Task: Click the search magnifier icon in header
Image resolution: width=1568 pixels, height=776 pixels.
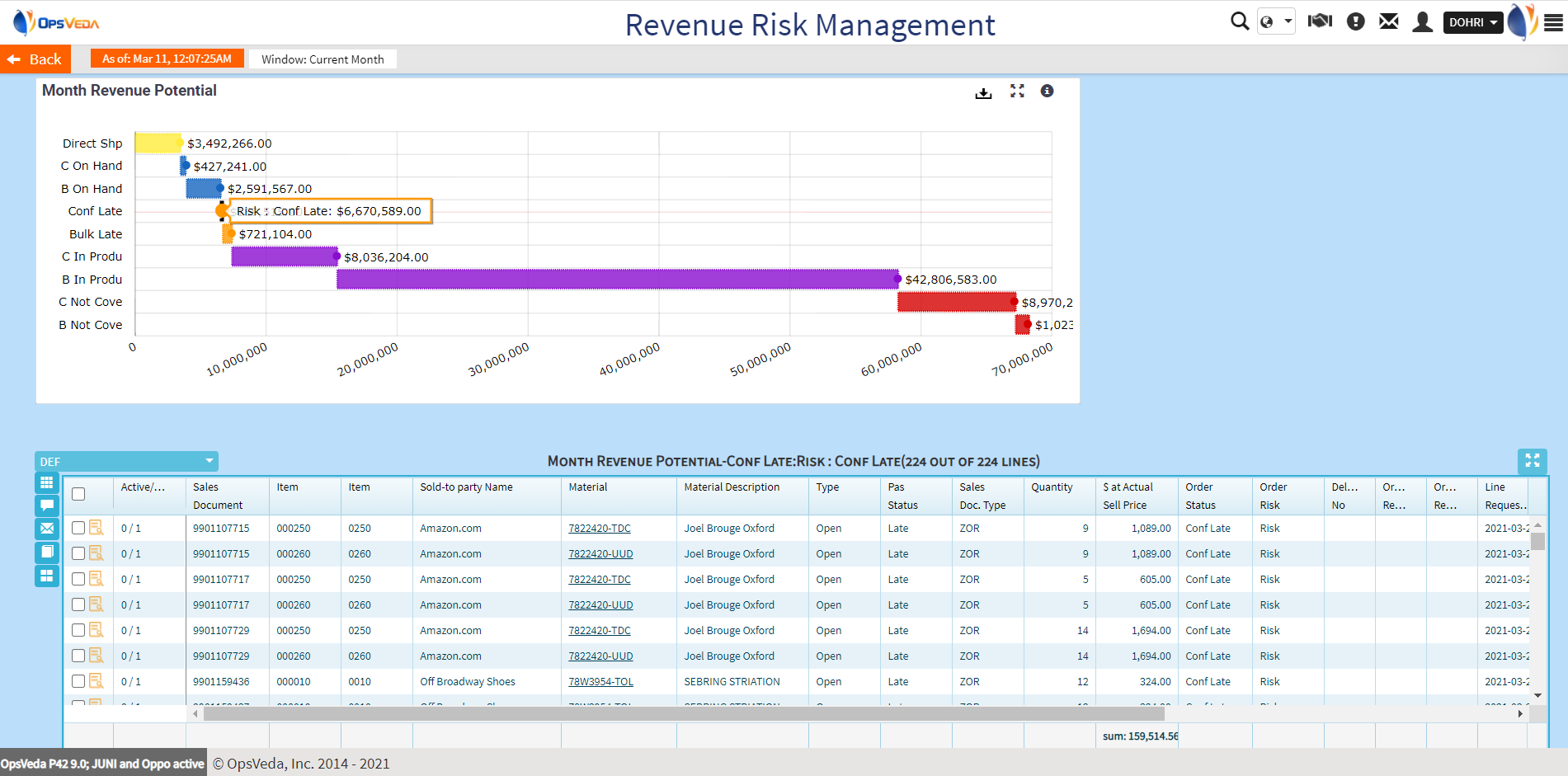Action: (1239, 21)
